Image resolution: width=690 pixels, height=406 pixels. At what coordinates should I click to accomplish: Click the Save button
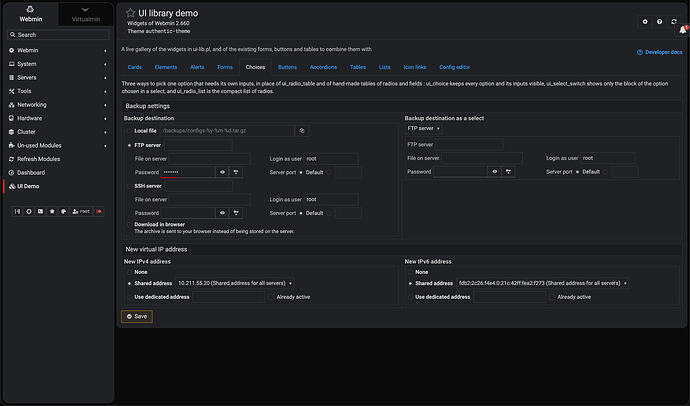tap(137, 316)
